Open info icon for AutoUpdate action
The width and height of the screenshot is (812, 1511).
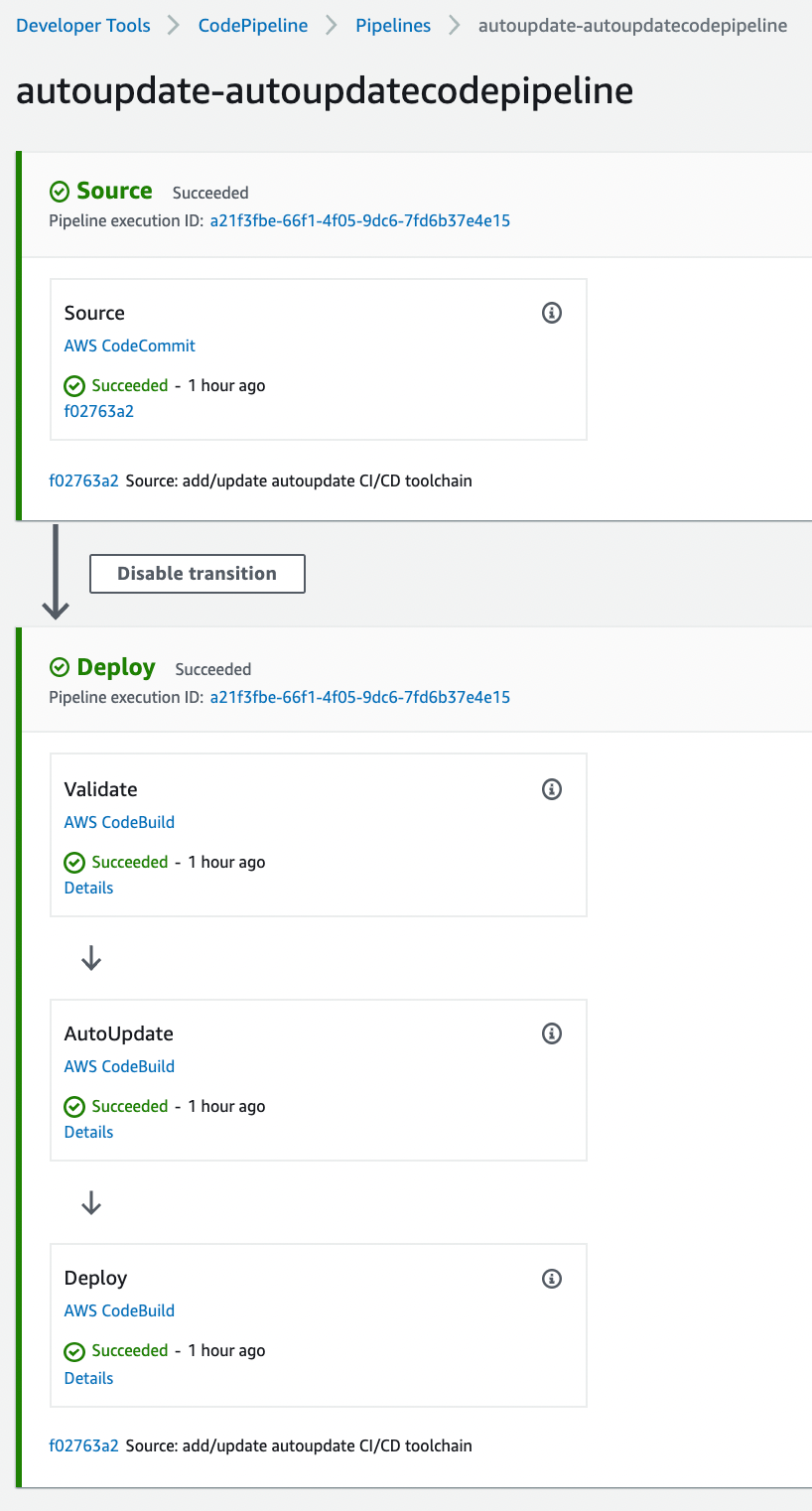pos(552,1033)
